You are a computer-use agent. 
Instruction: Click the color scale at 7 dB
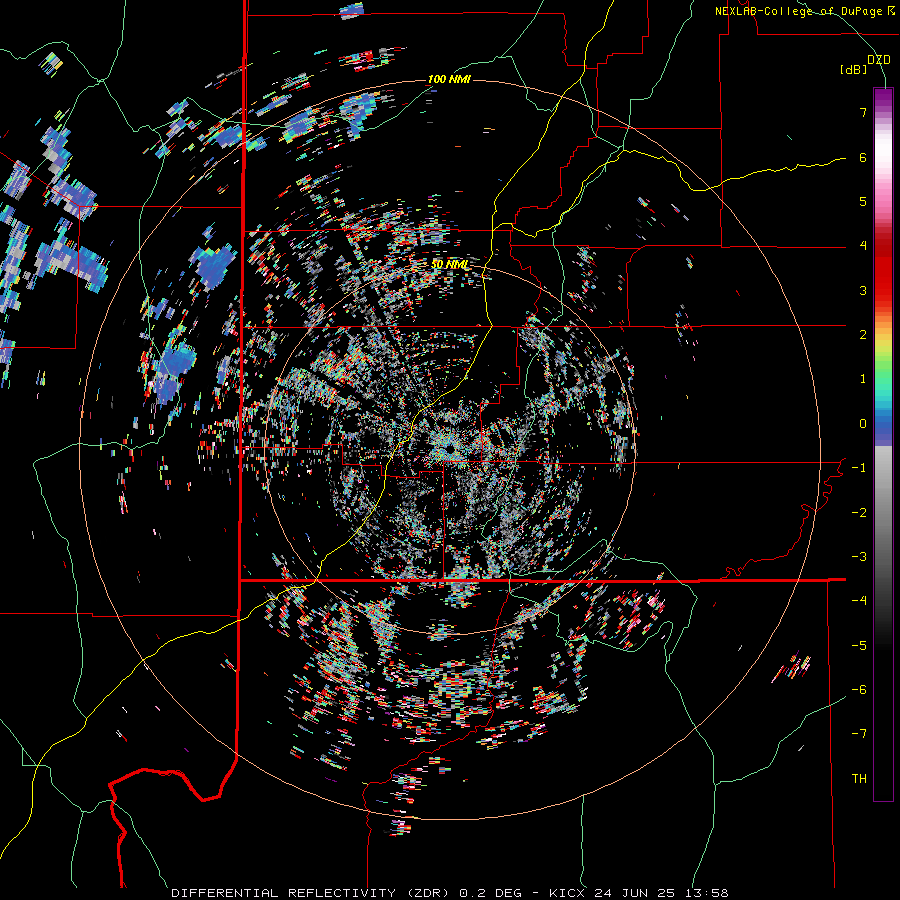(883, 112)
